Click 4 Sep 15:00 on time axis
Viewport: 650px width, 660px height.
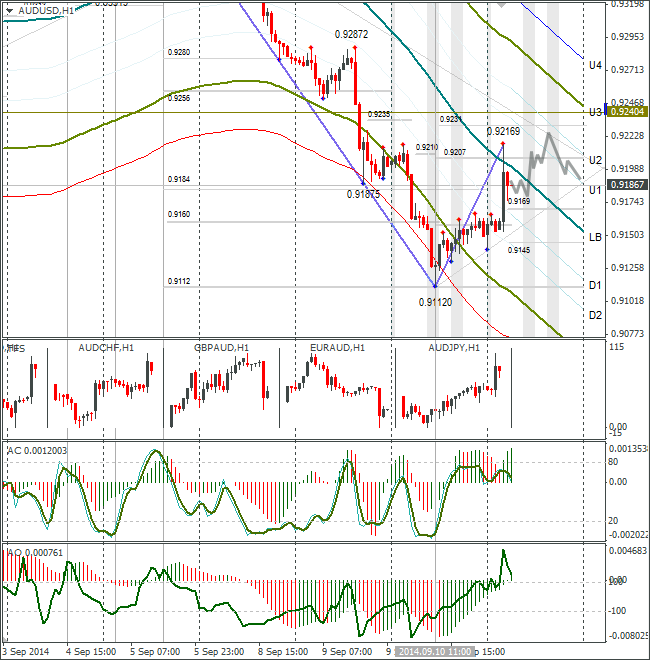(x=91, y=652)
